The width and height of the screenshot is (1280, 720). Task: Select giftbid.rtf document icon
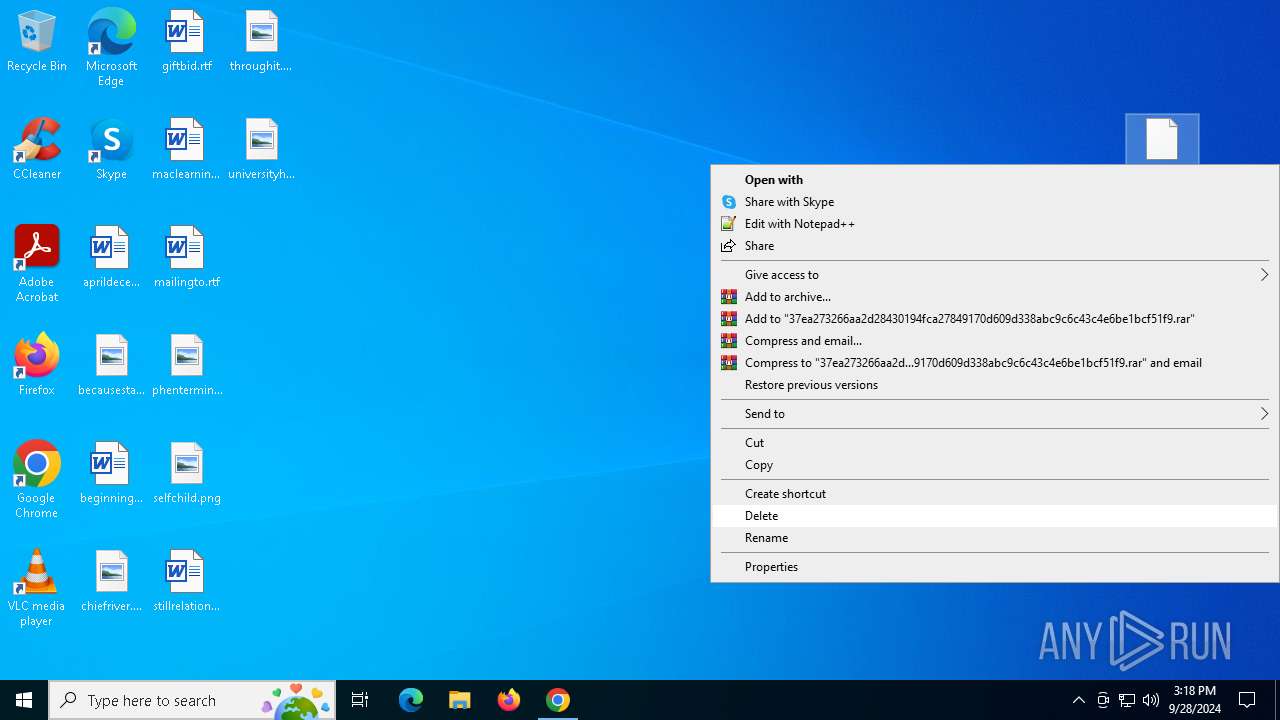(186, 42)
